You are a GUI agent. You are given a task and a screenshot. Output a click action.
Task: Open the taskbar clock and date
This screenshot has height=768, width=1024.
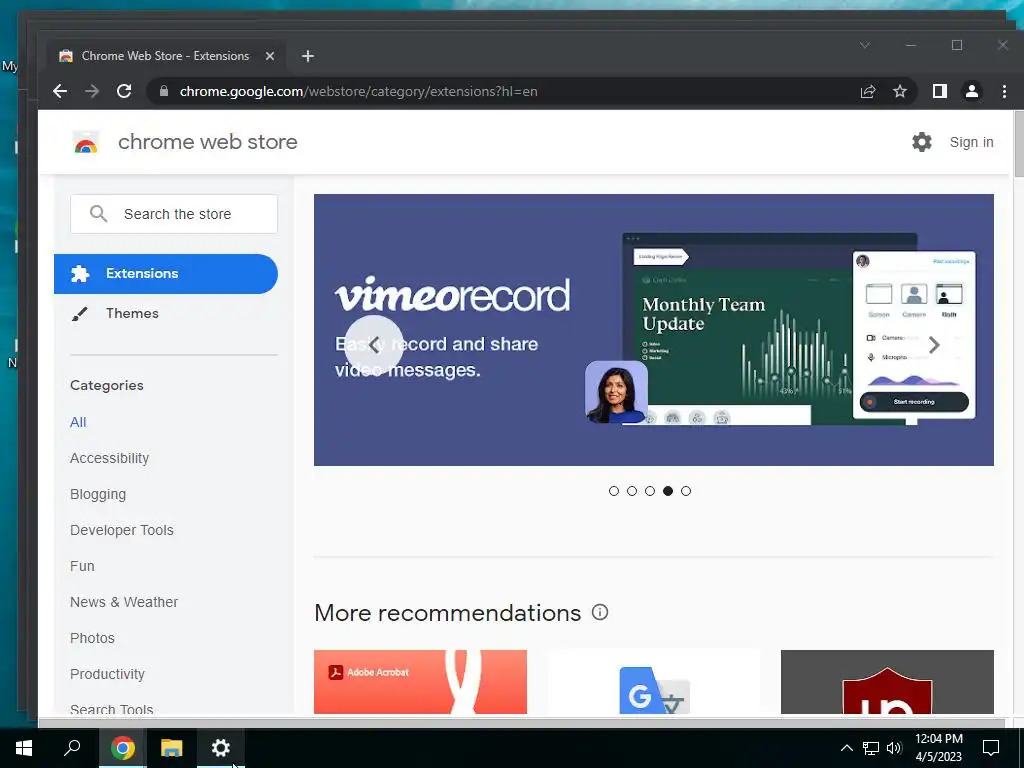click(x=938, y=748)
